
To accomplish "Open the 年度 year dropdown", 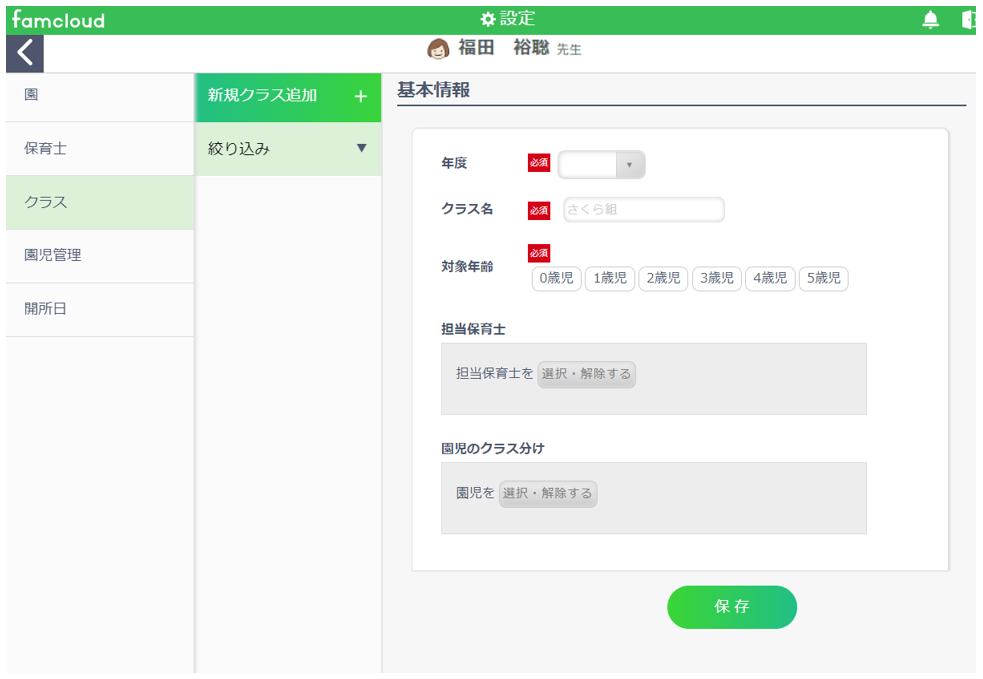I will (x=601, y=165).
